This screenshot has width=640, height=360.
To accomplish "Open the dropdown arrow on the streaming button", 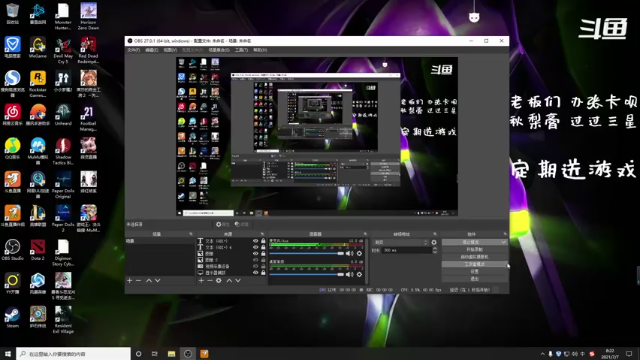I will (504, 242).
